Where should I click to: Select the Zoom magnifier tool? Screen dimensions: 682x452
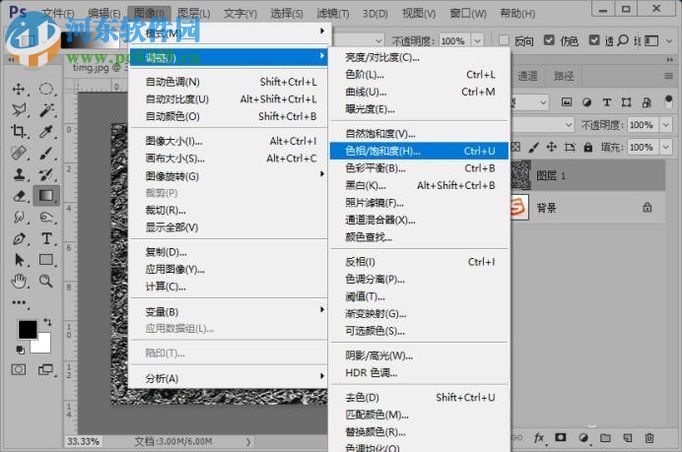46,281
